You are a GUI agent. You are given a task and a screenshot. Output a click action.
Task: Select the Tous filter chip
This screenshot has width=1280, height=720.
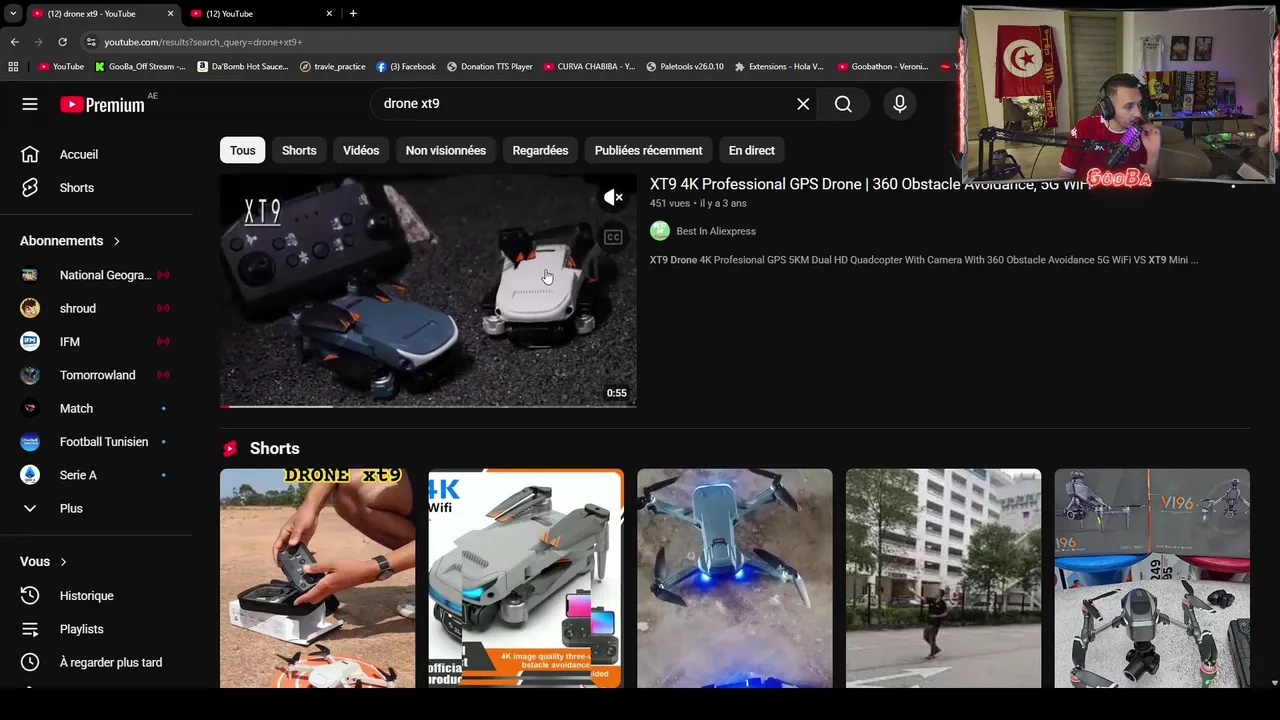pos(243,150)
